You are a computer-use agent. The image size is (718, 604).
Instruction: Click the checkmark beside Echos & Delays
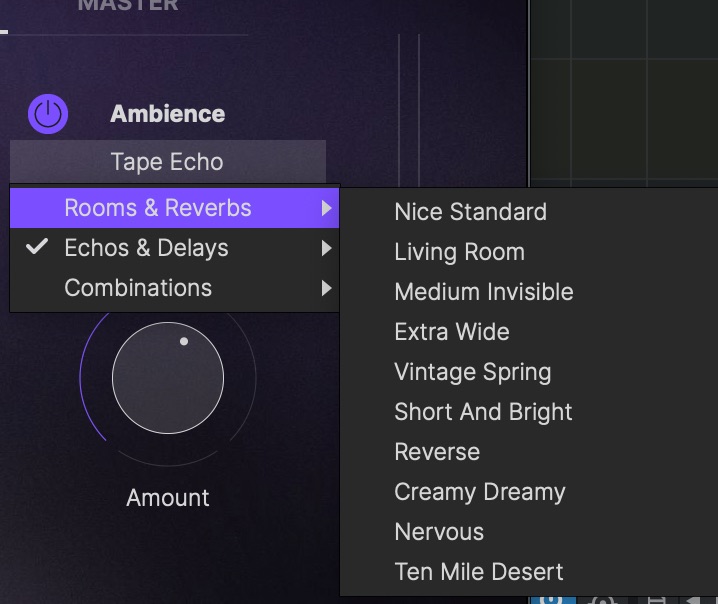[37, 248]
